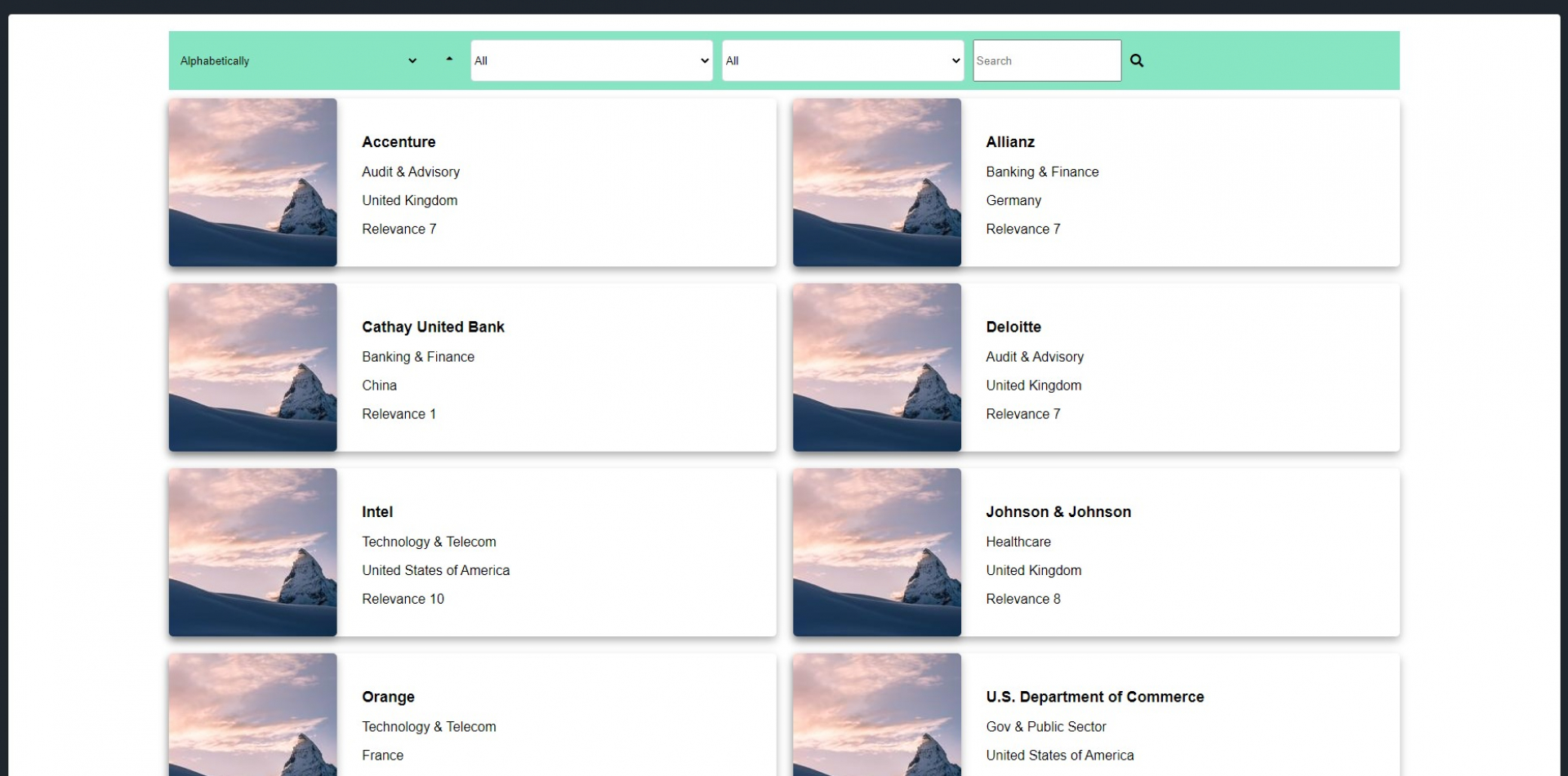Click "United Kingdom" on the Deloitte card
Image resolution: width=1568 pixels, height=776 pixels.
tap(1033, 385)
